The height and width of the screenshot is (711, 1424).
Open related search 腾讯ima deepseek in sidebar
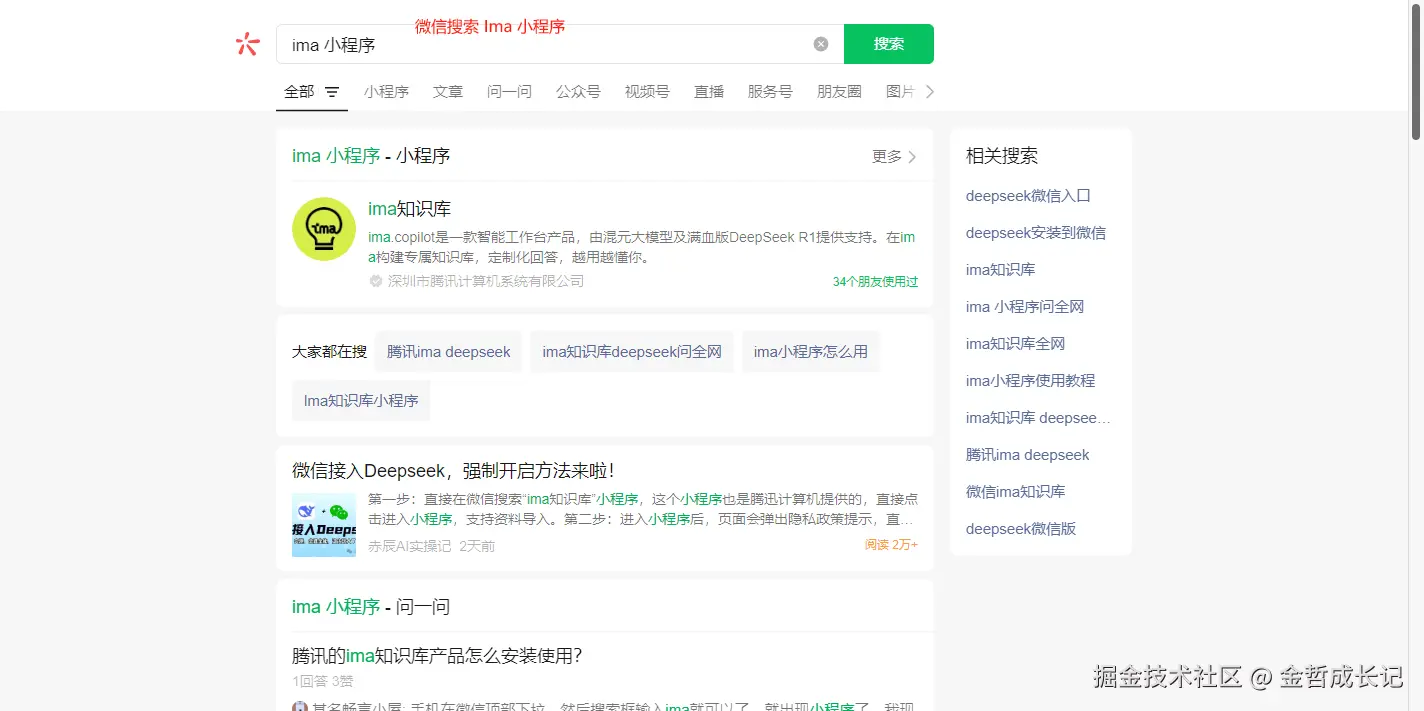coord(1027,455)
